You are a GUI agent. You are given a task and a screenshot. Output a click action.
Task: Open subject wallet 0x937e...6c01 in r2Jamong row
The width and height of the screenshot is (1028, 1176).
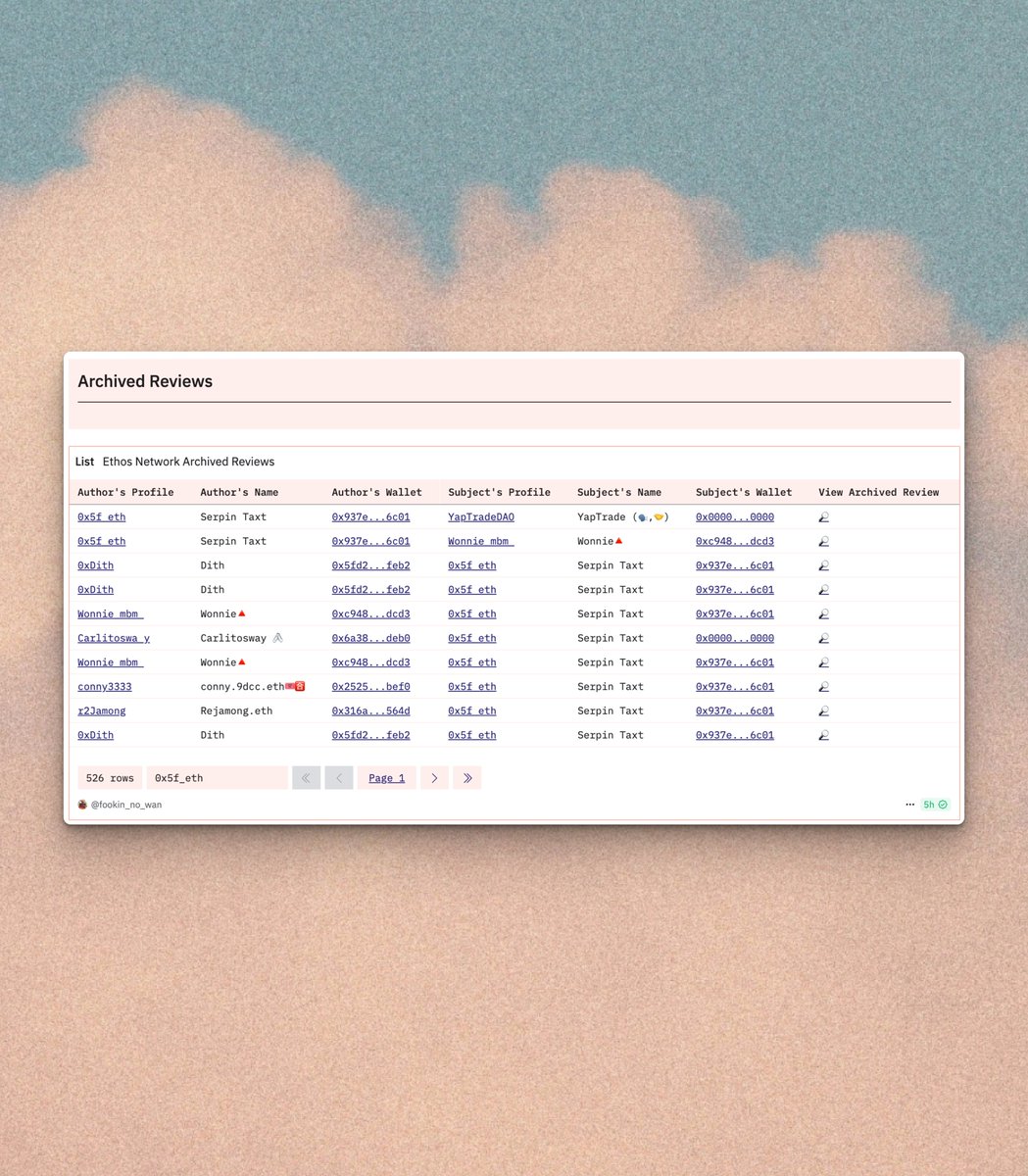[735, 710]
